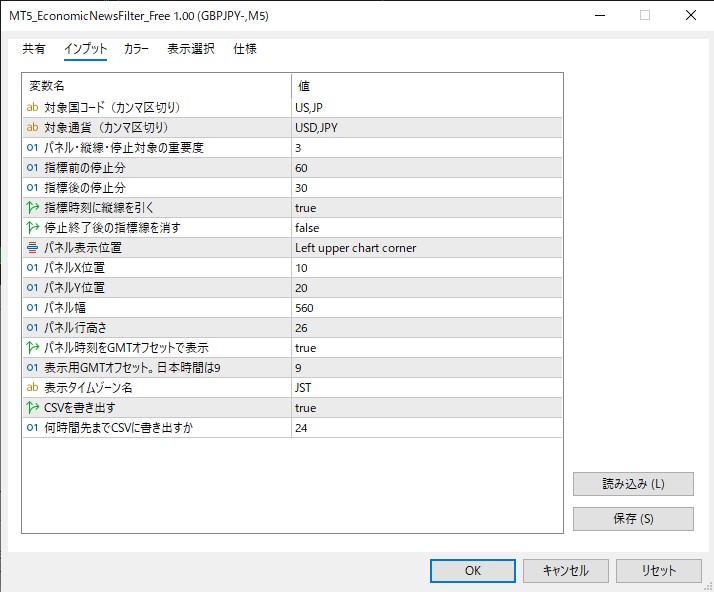
Task: Click the 01 icon beside パネル幅
Action: (x=32, y=307)
